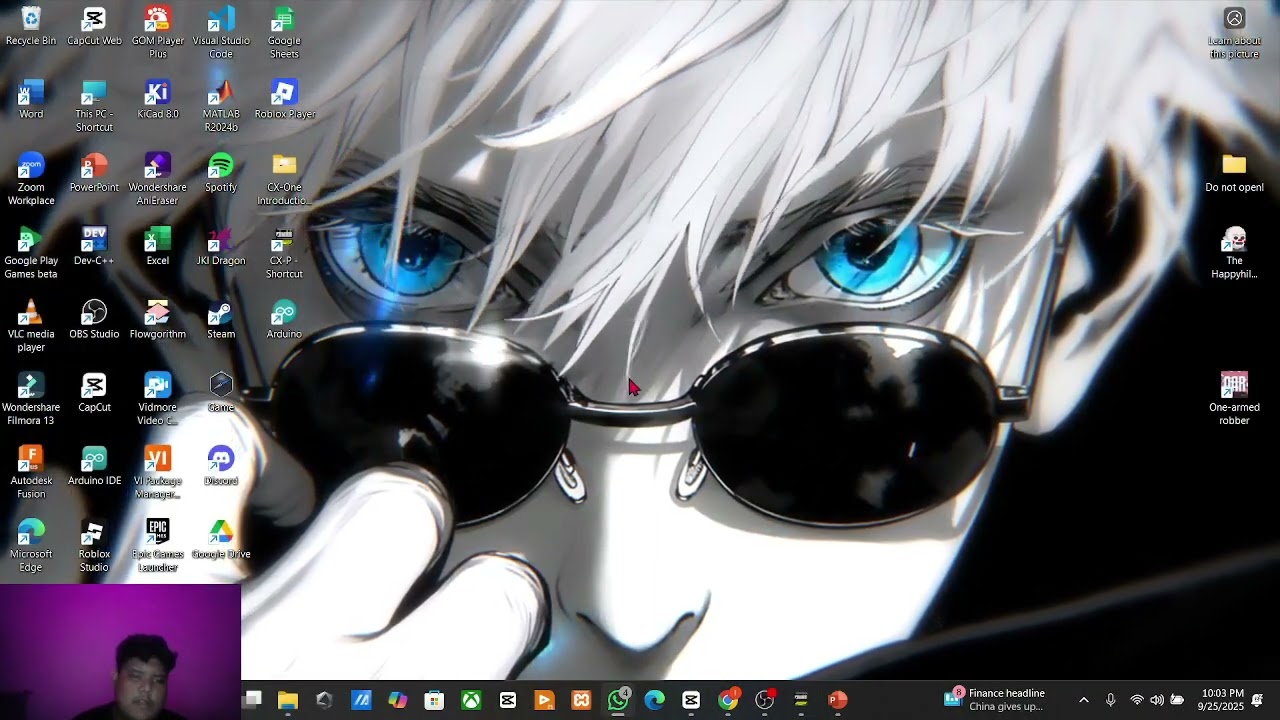Launch Discord from the desktop
Image resolution: width=1280 pixels, height=720 pixels.
(221, 466)
